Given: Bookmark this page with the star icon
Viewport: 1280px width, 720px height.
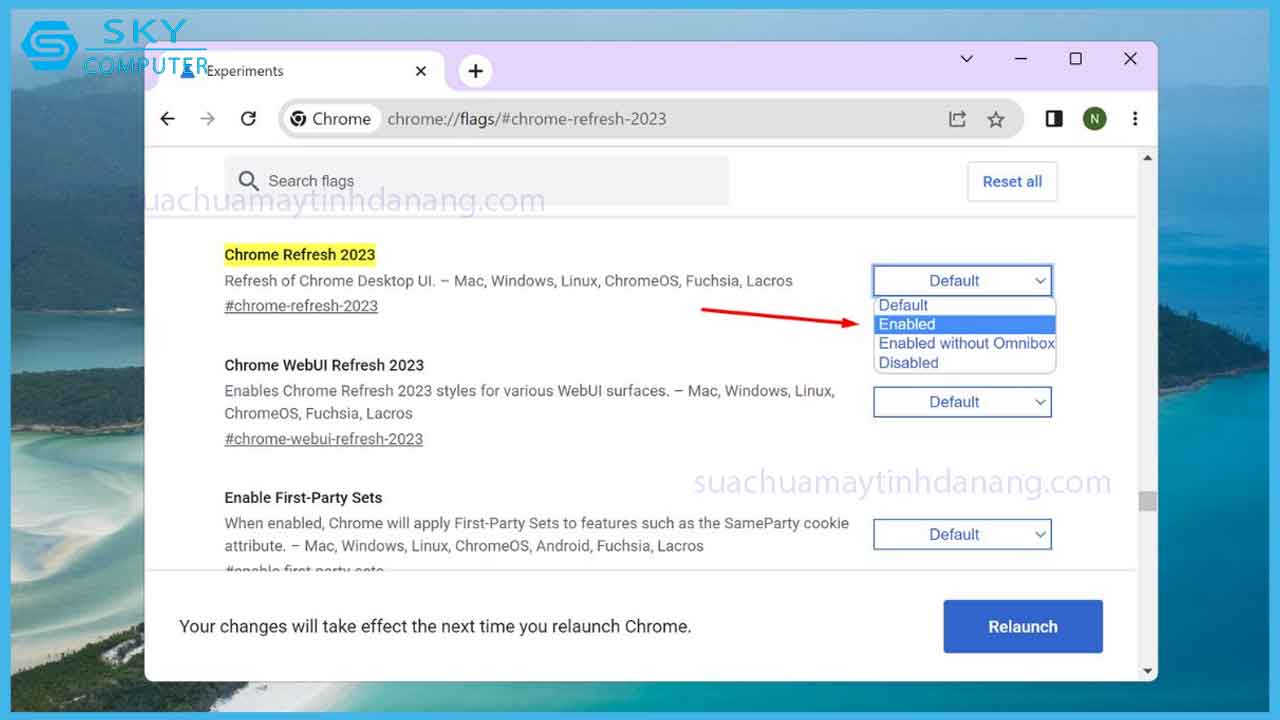Looking at the screenshot, I should point(996,119).
